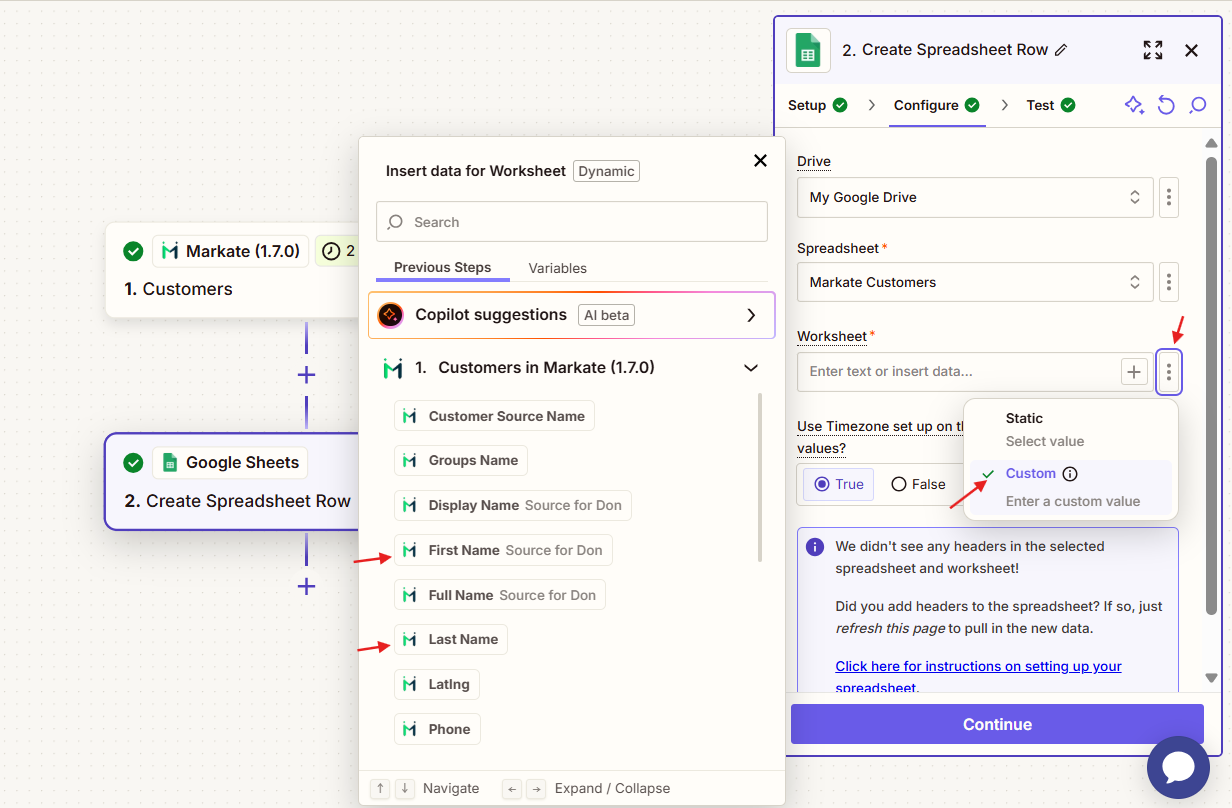This screenshot has height=808, width=1232.
Task: Click the Copilot suggestions orange icon
Action: click(x=390, y=315)
